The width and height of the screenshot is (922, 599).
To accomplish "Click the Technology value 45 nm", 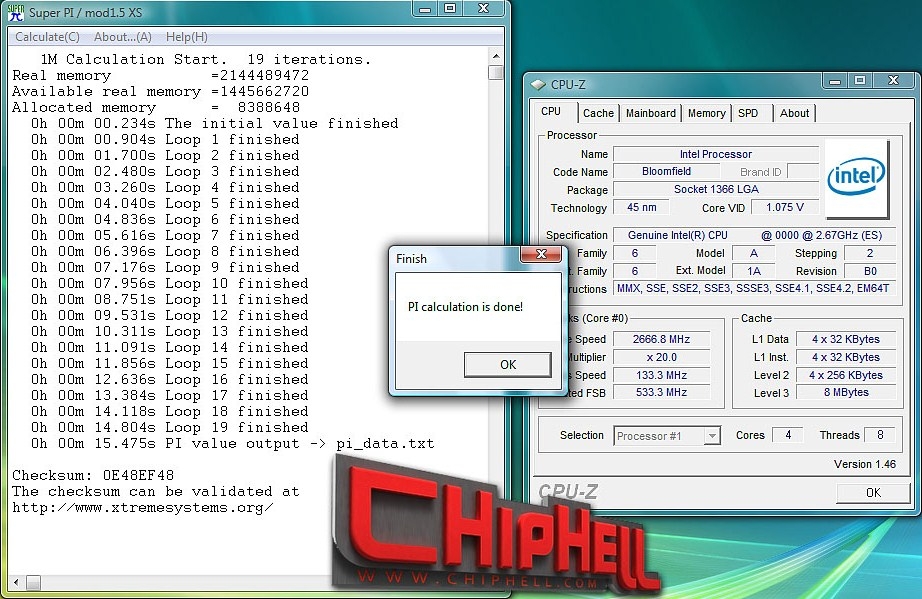I will (x=641, y=208).
